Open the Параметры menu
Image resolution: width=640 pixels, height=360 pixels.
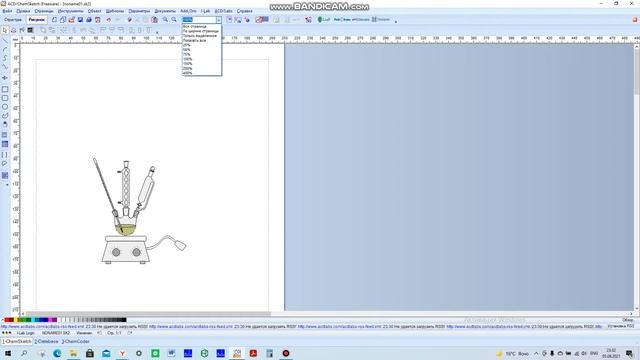pos(139,11)
